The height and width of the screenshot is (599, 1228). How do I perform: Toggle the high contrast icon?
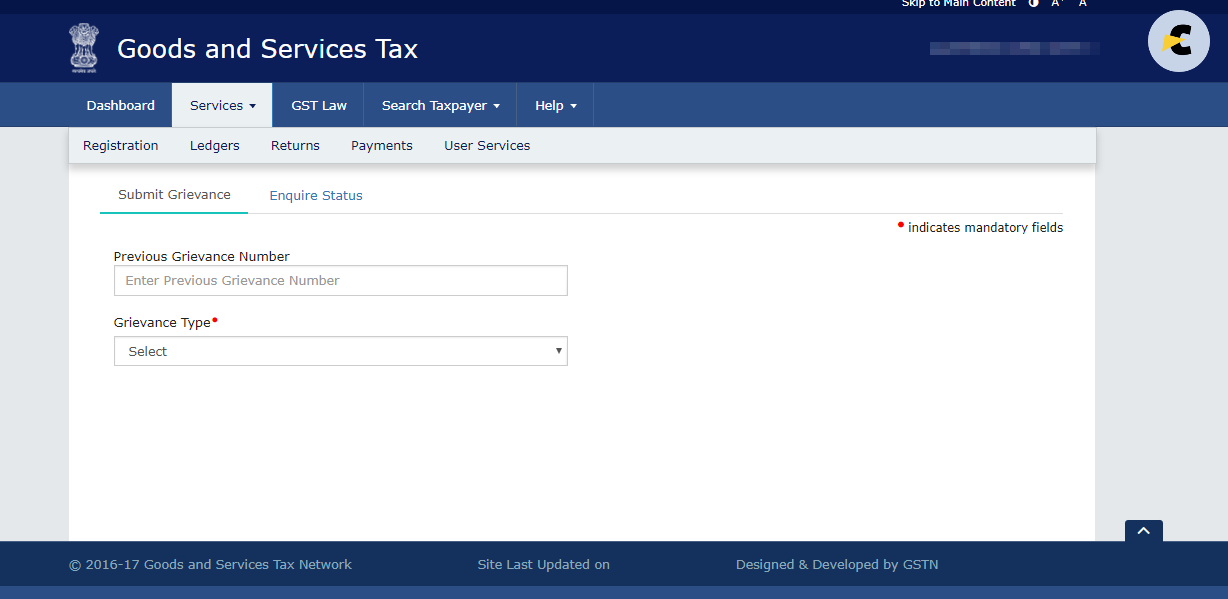[x=1033, y=4]
